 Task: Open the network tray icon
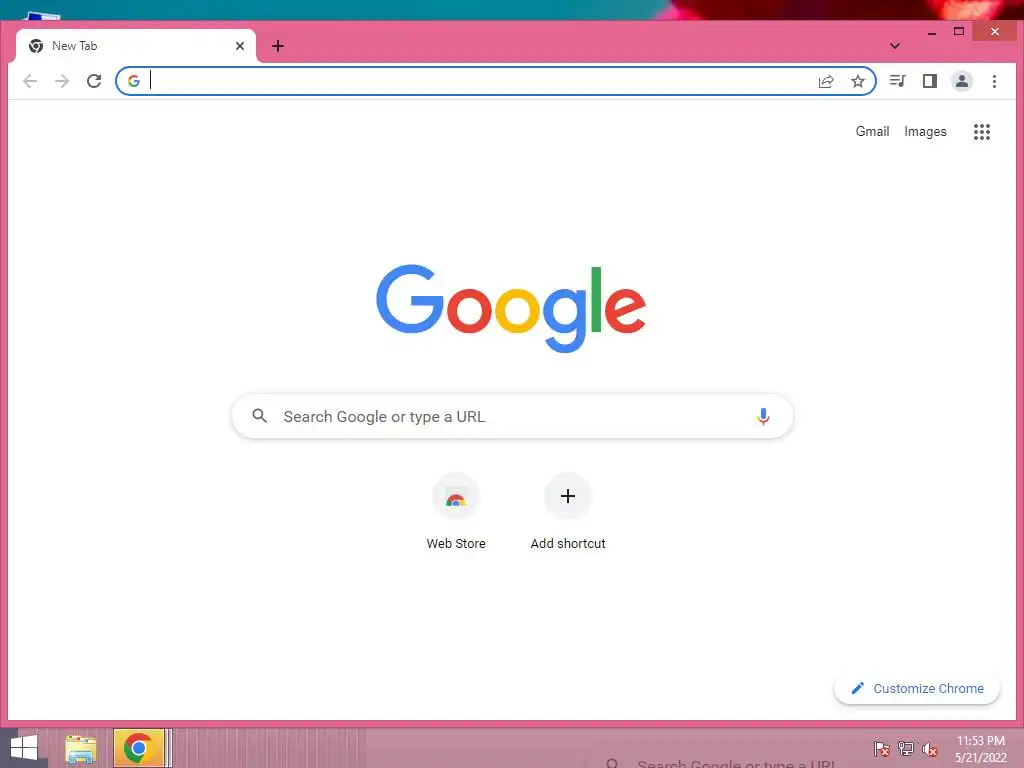click(906, 749)
